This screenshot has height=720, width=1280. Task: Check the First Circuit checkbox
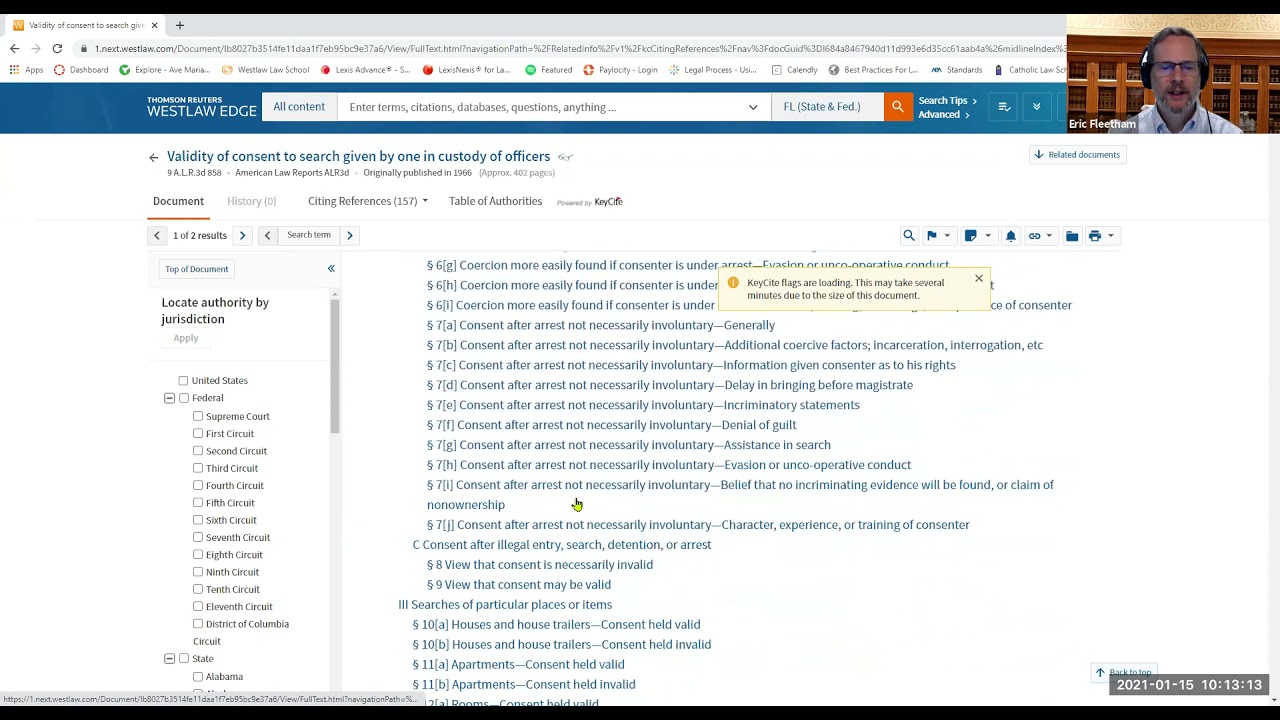coord(198,434)
